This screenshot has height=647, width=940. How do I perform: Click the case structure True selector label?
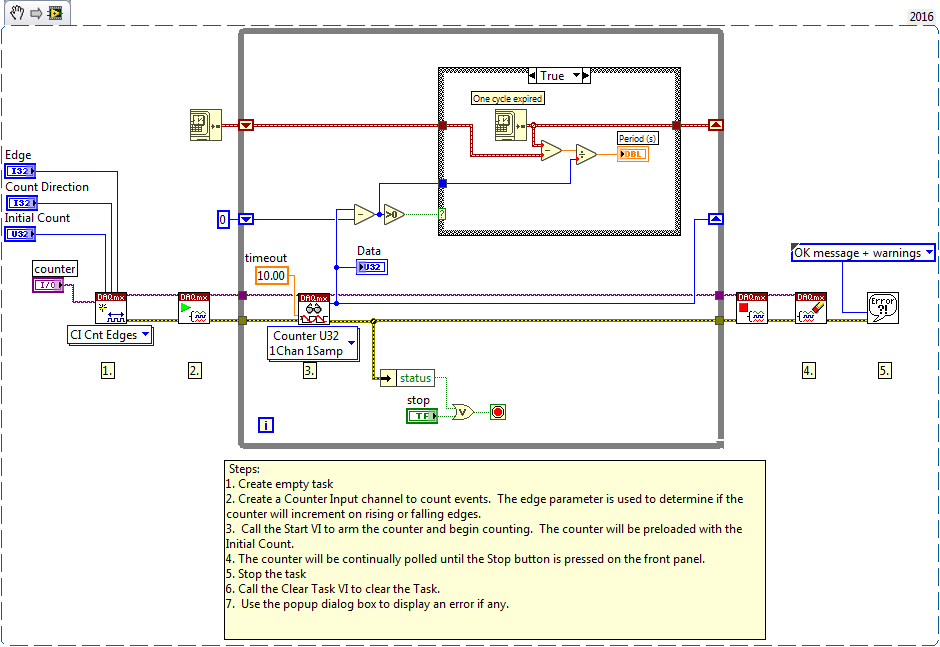[552, 76]
